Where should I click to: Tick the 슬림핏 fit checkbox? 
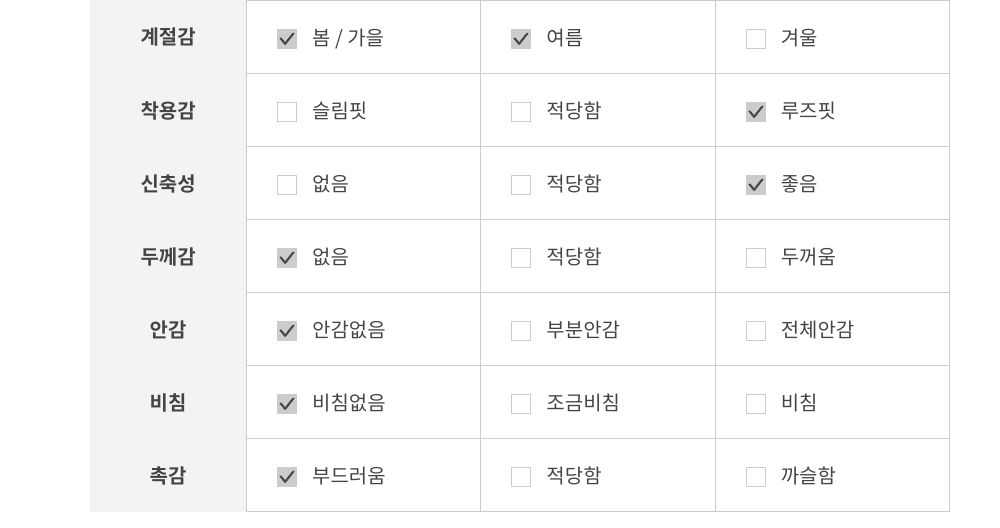click(287, 112)
